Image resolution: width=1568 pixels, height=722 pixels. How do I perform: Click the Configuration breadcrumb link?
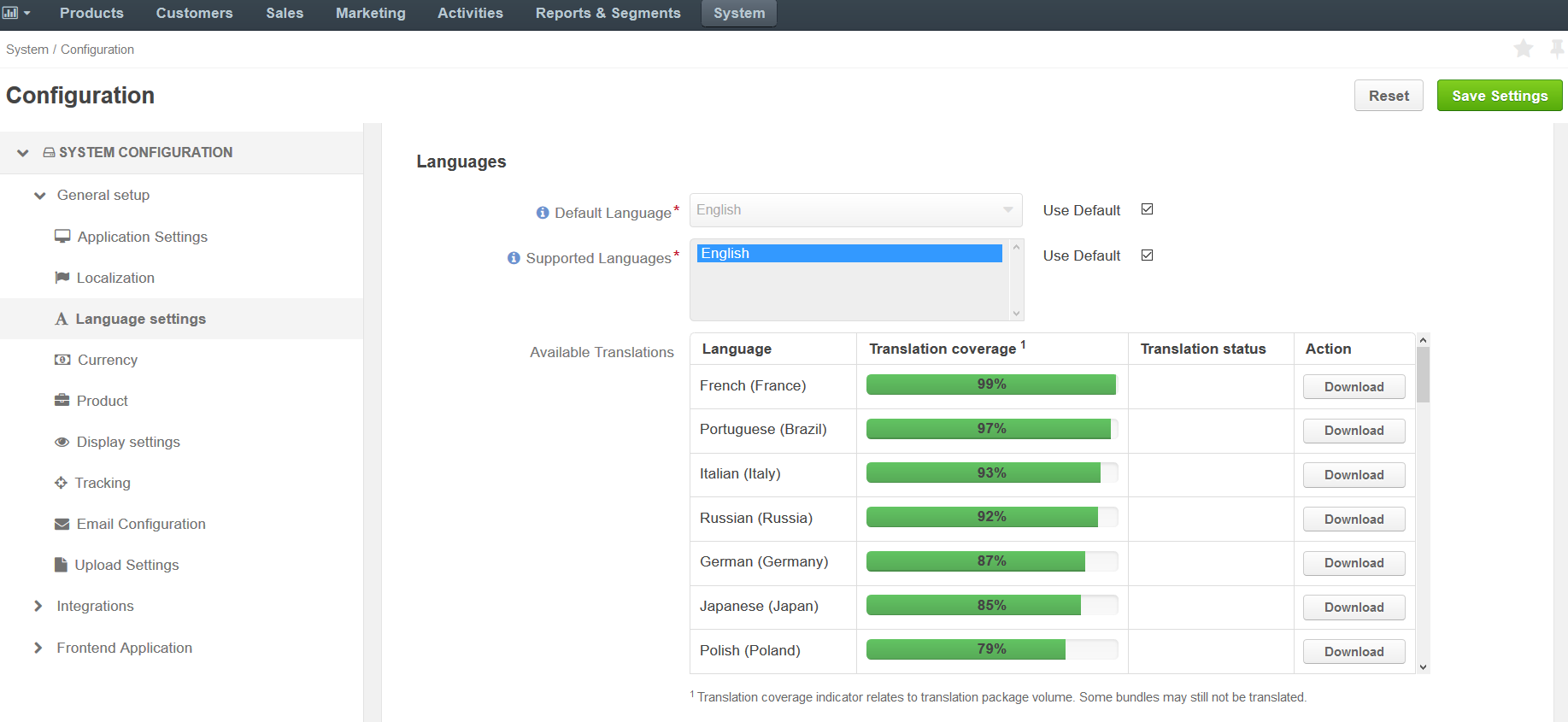click(97, 50)
